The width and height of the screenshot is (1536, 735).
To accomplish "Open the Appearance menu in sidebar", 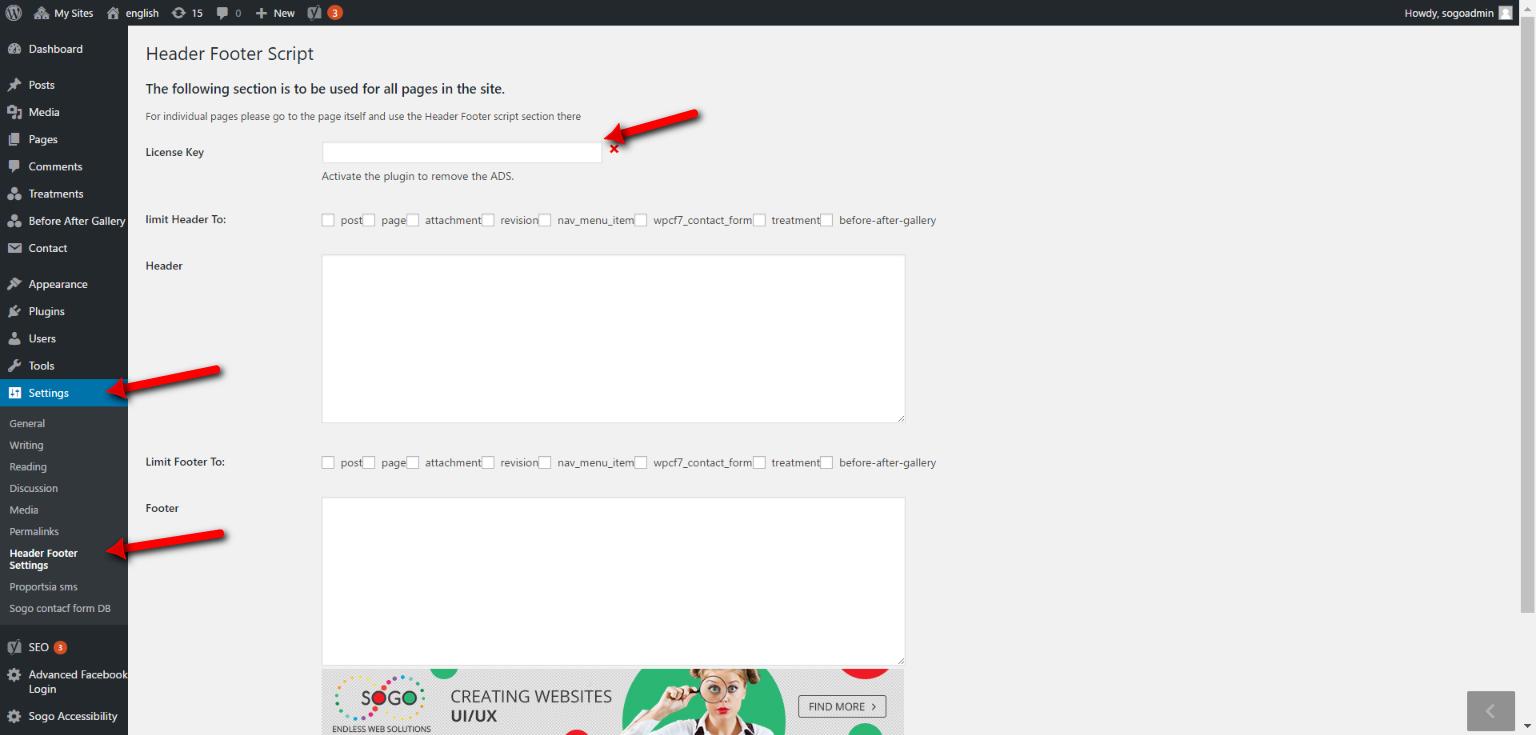I will (58, 284).
